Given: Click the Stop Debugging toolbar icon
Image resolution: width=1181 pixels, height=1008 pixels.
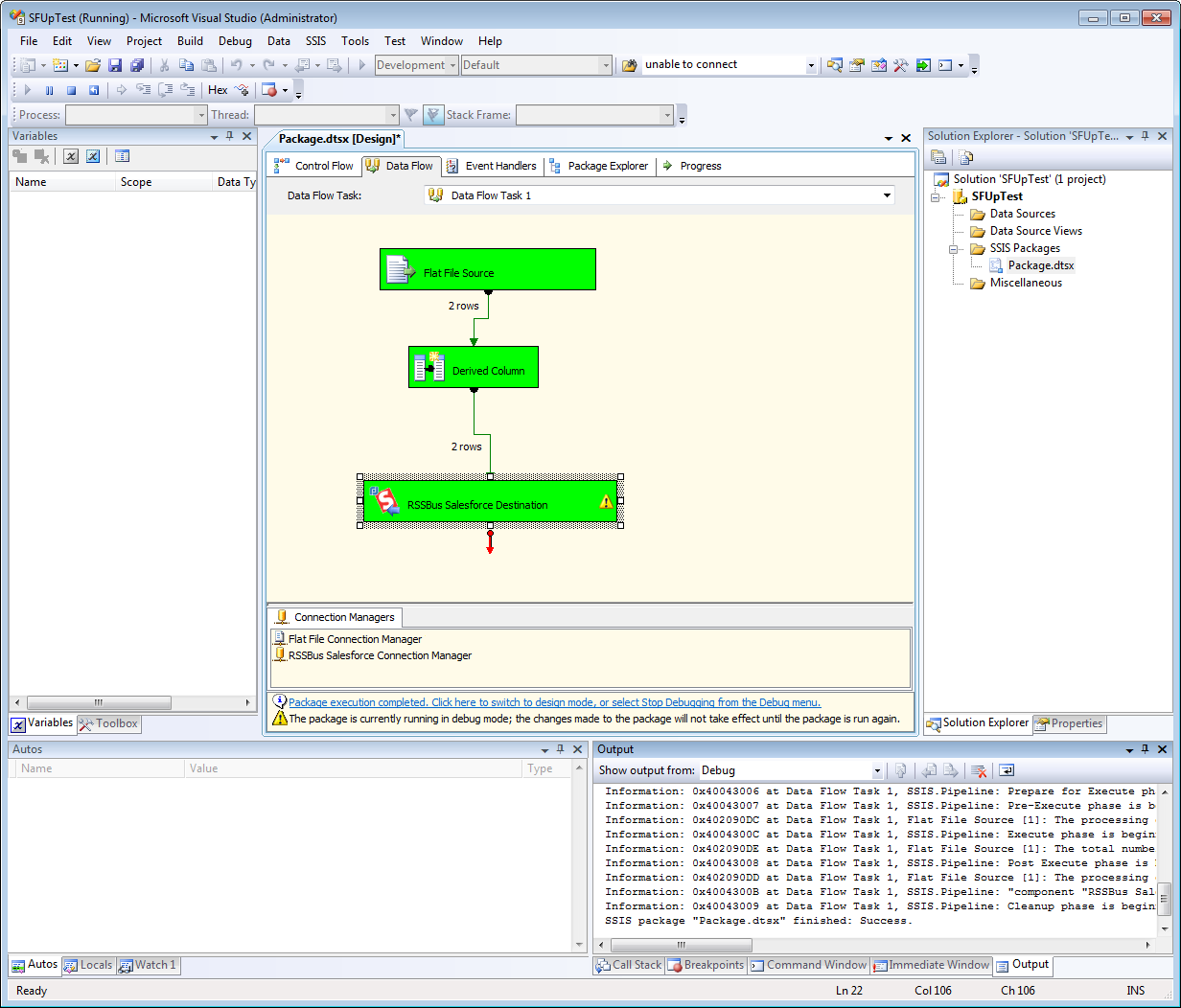Looking at the screenshot, I should [71, 90].
